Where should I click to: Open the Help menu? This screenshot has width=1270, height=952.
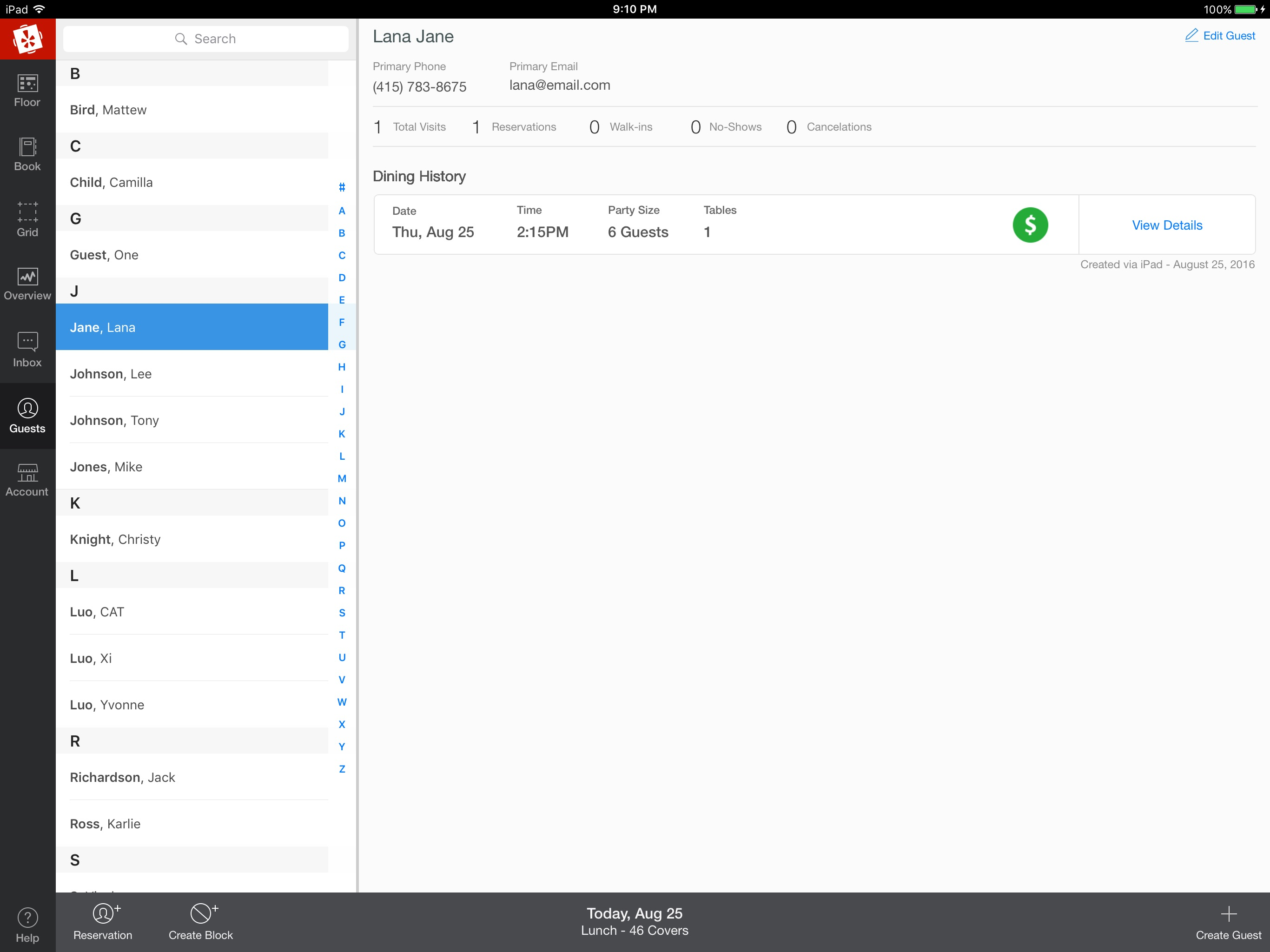pyautogui.click(x=27, y=925)
